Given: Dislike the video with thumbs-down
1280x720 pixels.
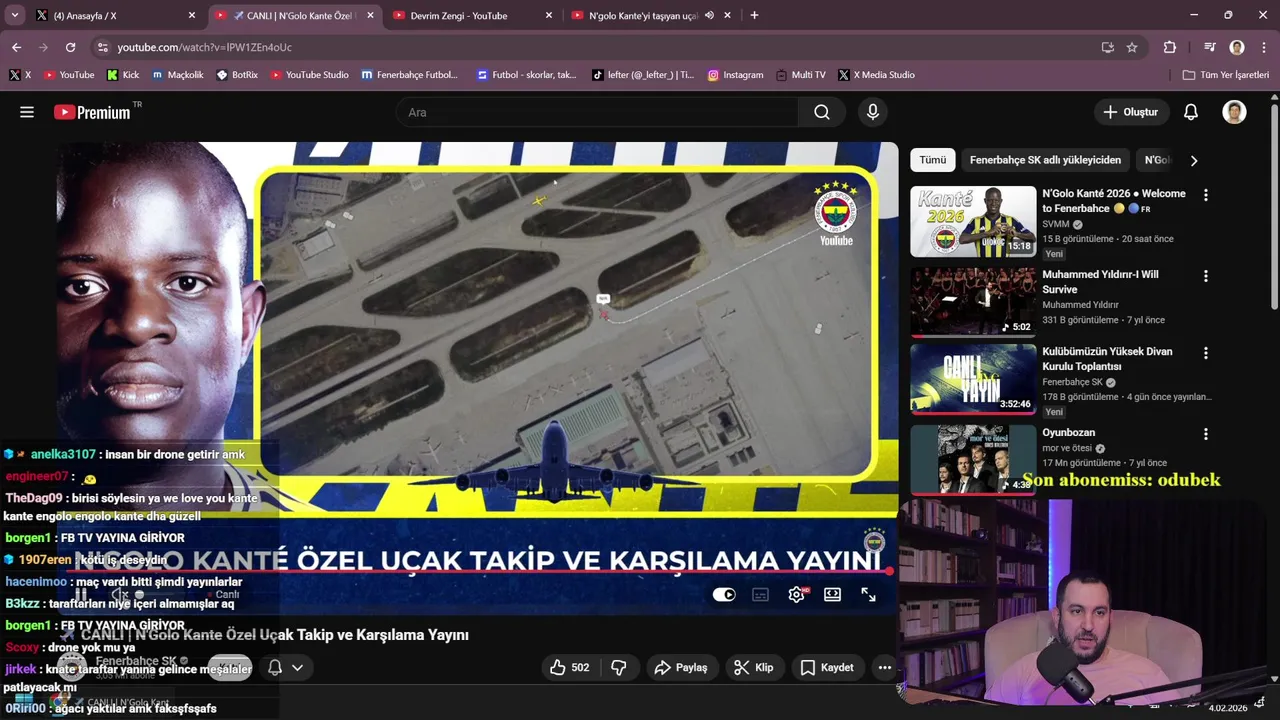Looking at the screenshot, I should 619,667.
